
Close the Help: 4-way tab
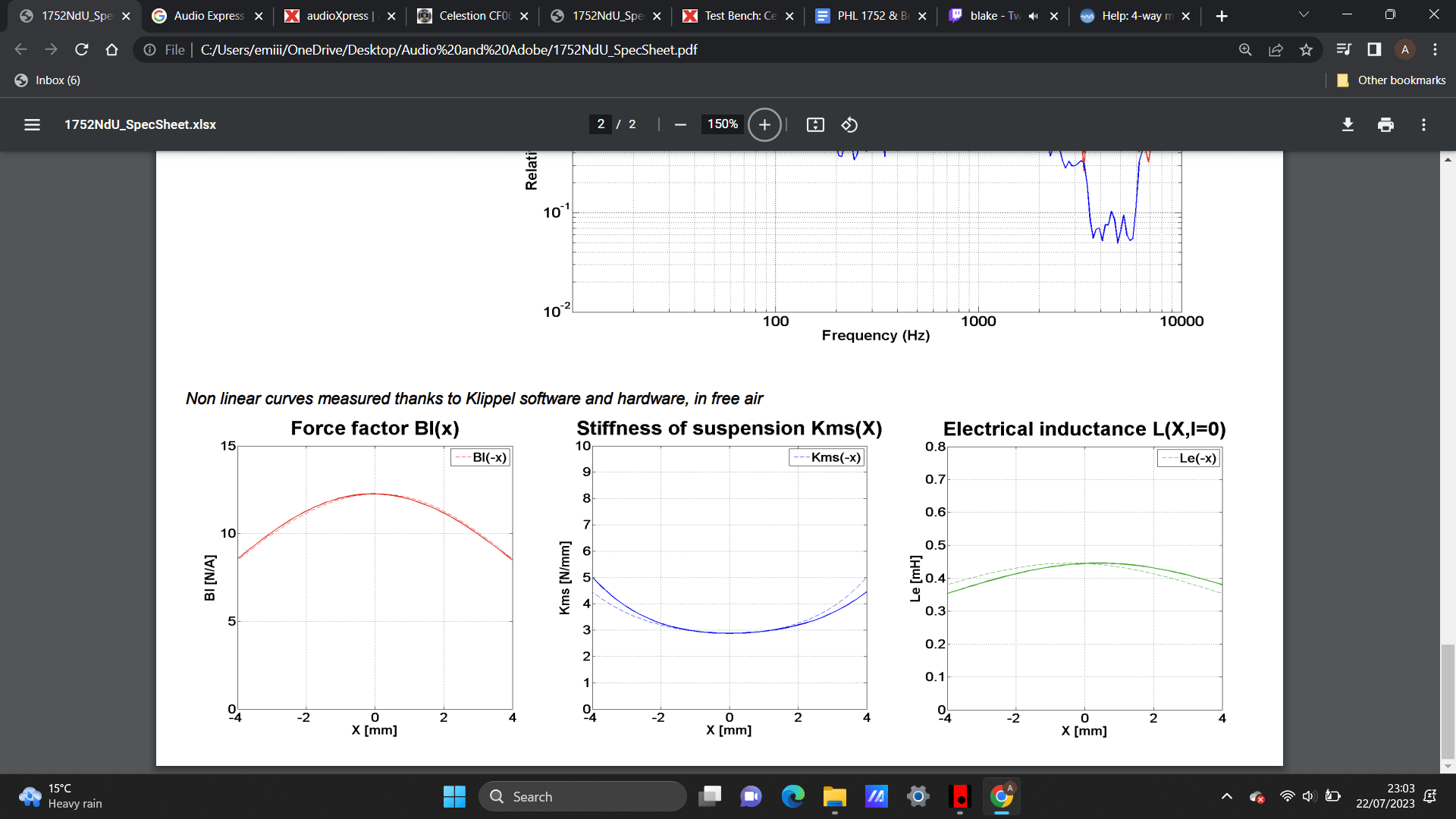(1186, 16)
